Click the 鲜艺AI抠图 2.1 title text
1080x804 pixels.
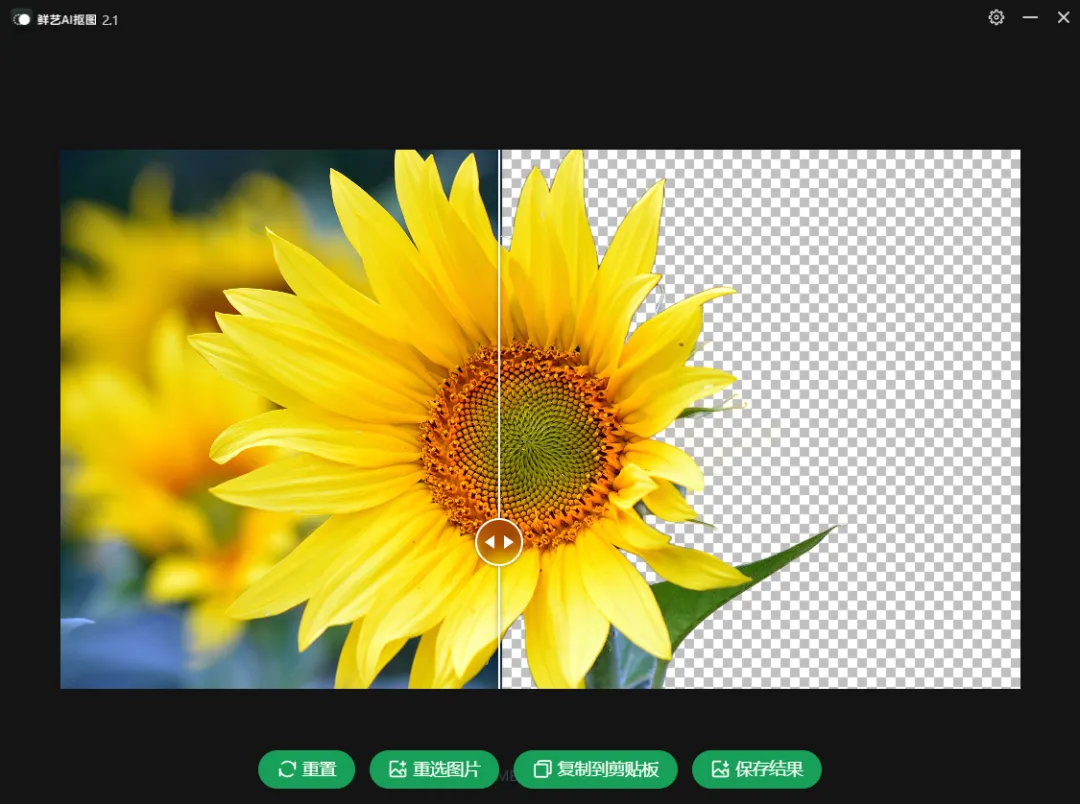coord(78,19)
